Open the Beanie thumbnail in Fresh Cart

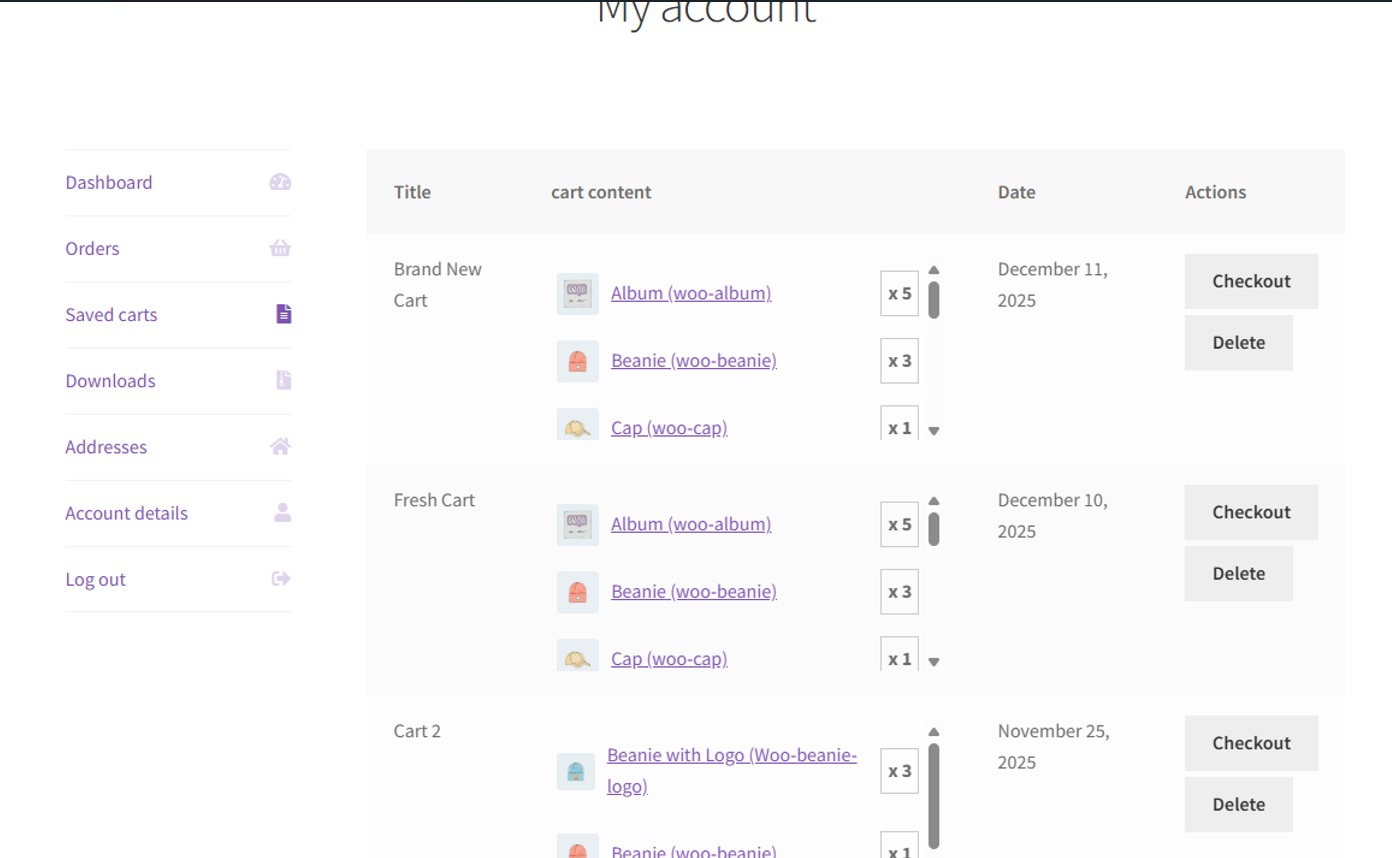(577, 592)
